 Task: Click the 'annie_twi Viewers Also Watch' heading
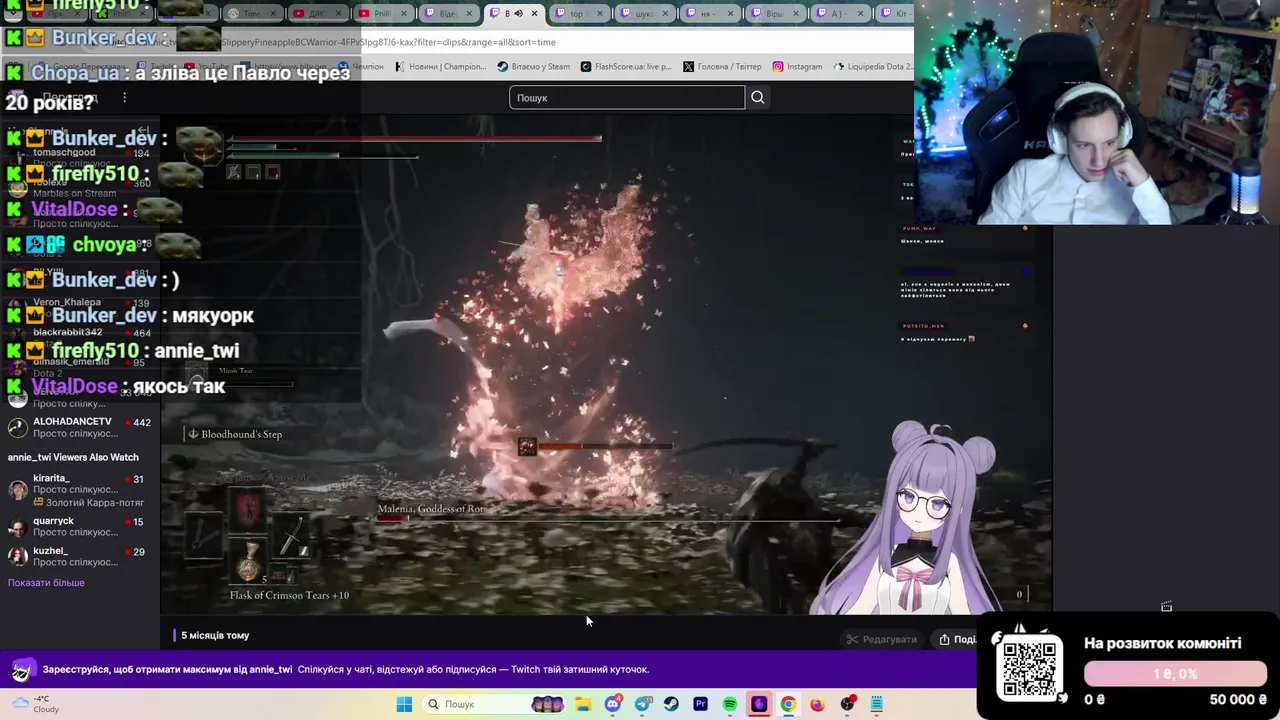coord(73,457)
